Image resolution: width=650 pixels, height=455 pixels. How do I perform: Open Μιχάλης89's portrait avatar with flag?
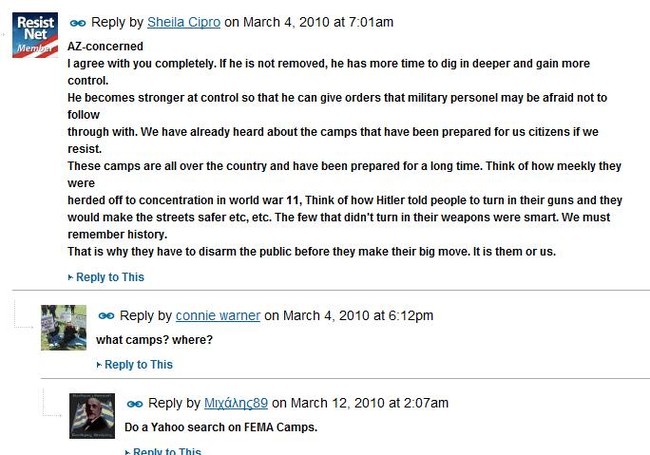[92, 416]
